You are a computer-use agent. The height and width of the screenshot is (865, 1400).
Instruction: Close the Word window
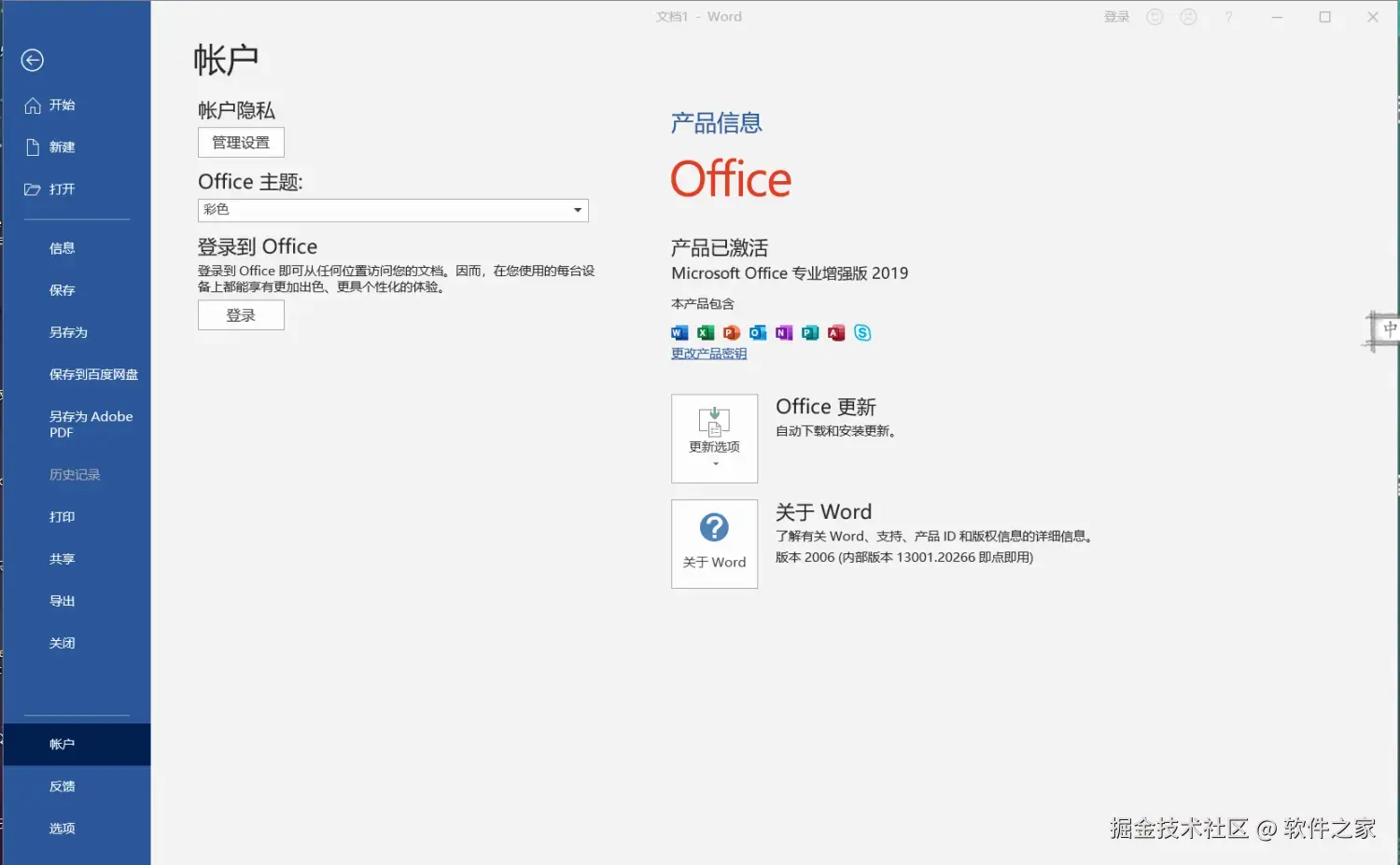[1373, 17]
